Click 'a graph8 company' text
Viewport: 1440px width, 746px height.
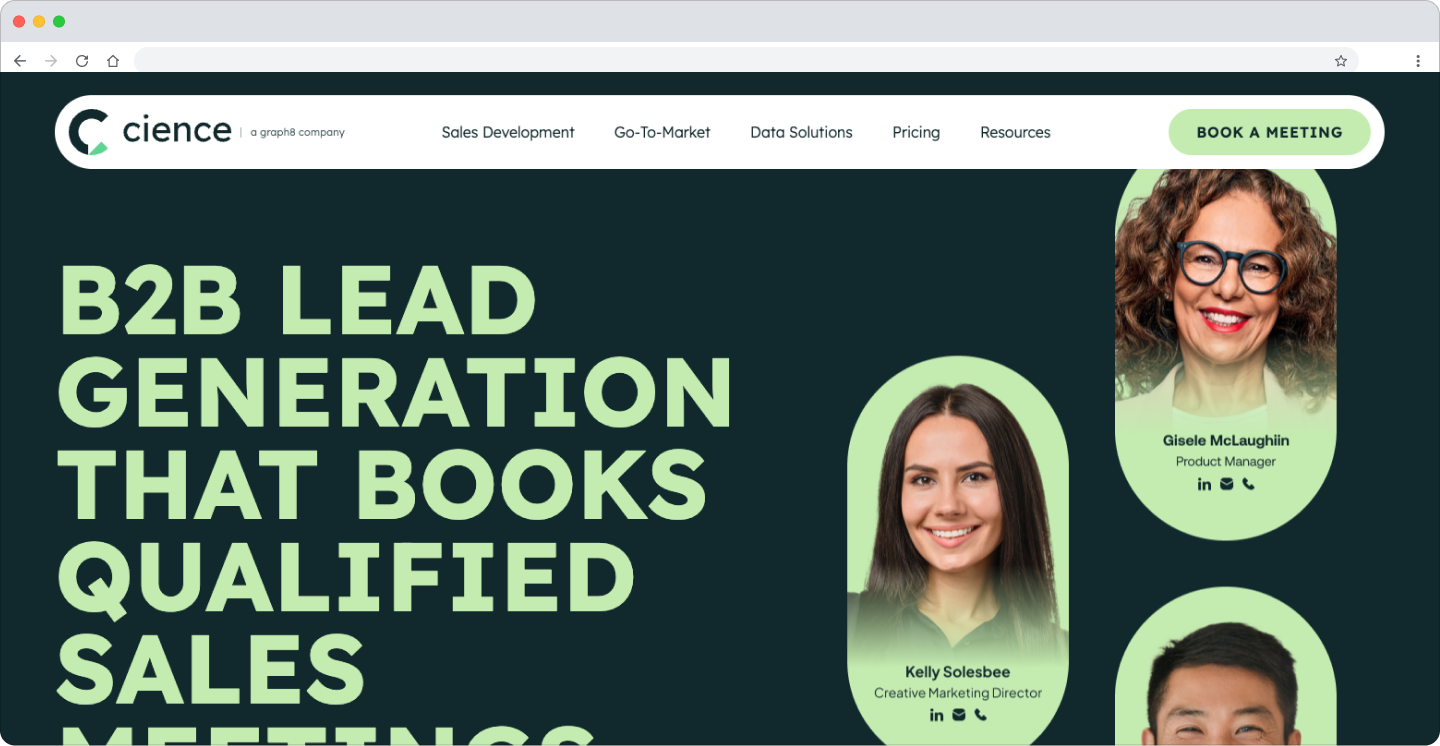297,132
